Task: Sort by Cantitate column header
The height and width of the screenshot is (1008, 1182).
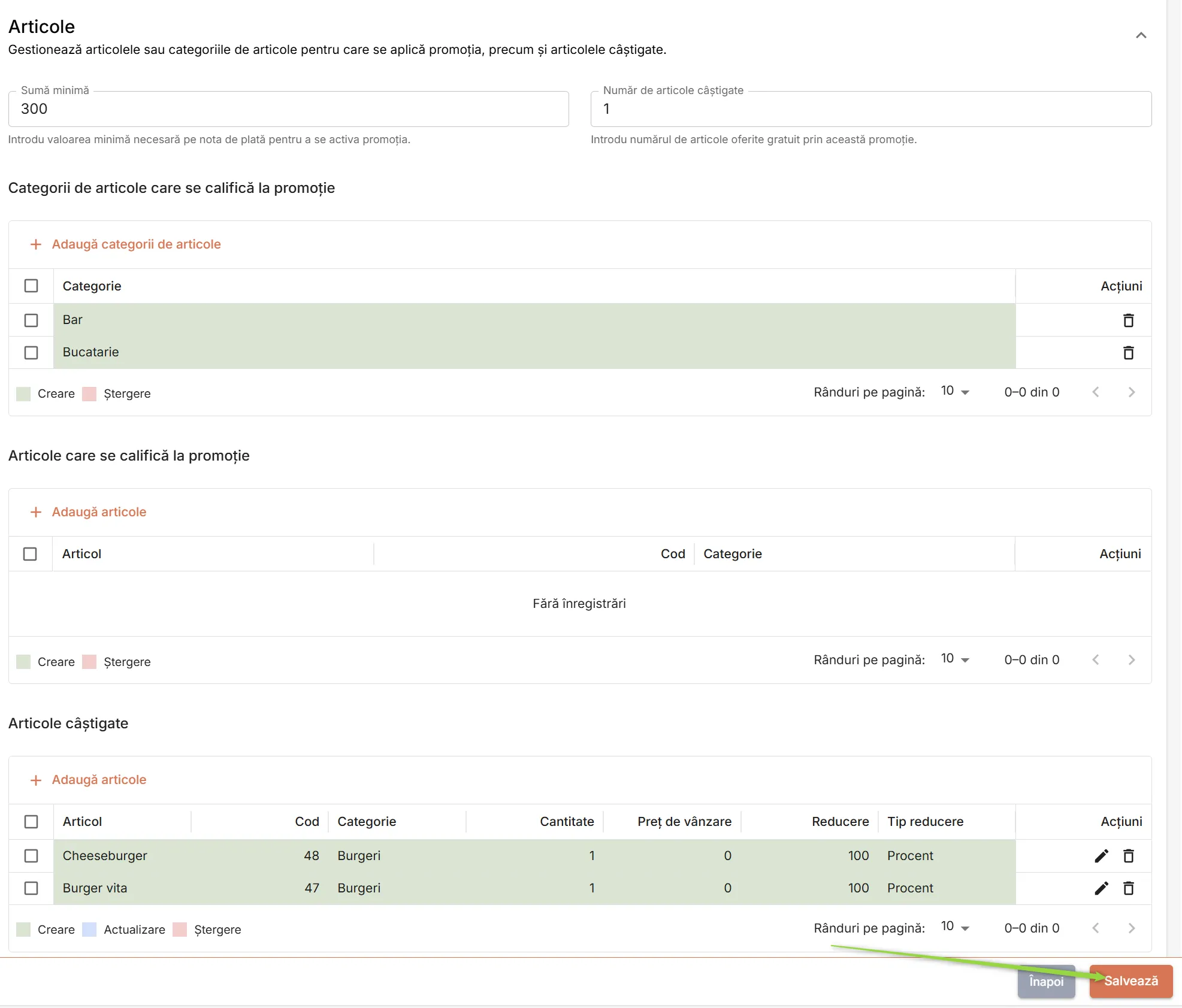Action: click(x=567, y=822)
